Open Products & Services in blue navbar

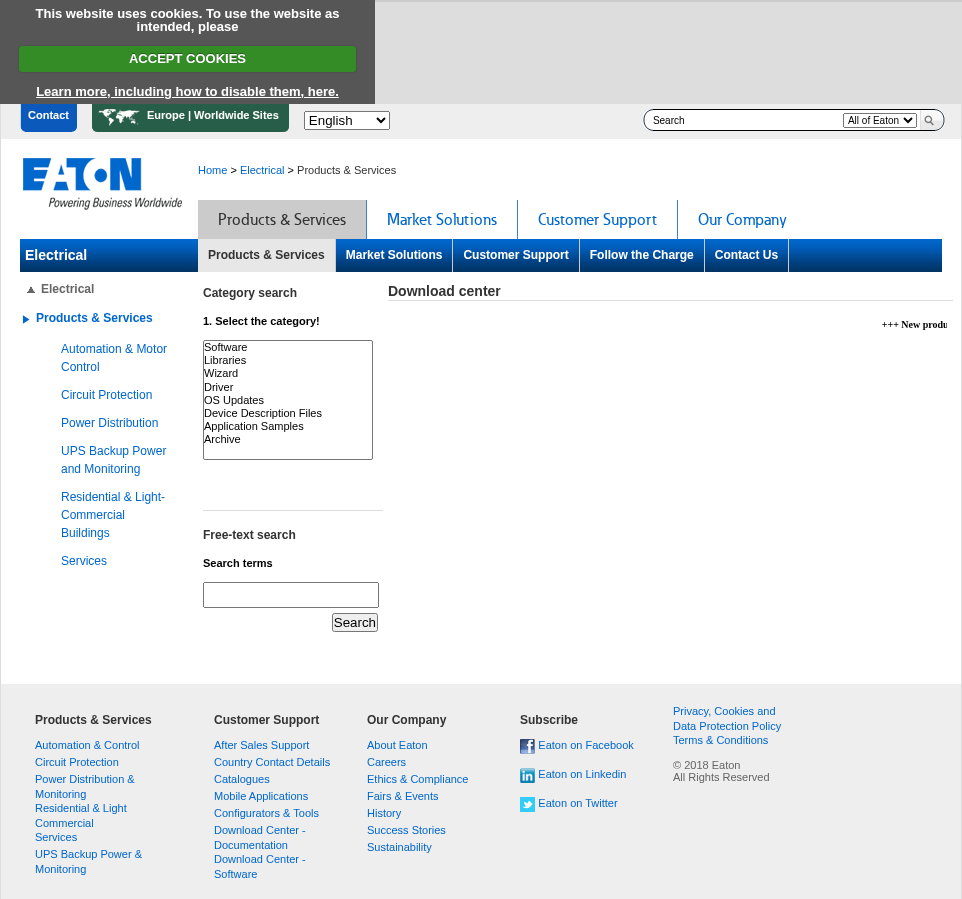[x=266, y=255]
